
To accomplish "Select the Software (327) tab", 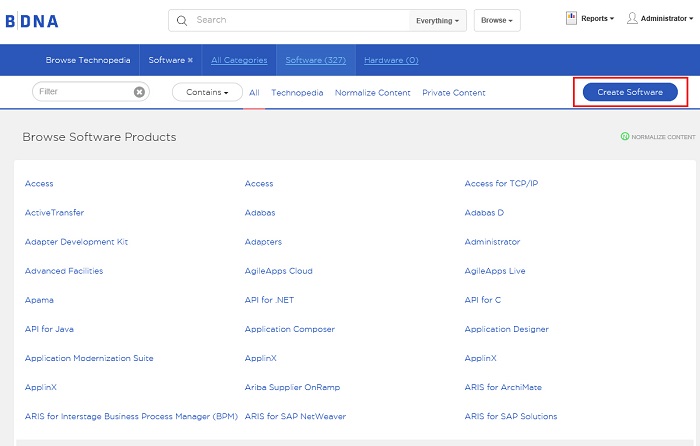I will pos(316,60).
